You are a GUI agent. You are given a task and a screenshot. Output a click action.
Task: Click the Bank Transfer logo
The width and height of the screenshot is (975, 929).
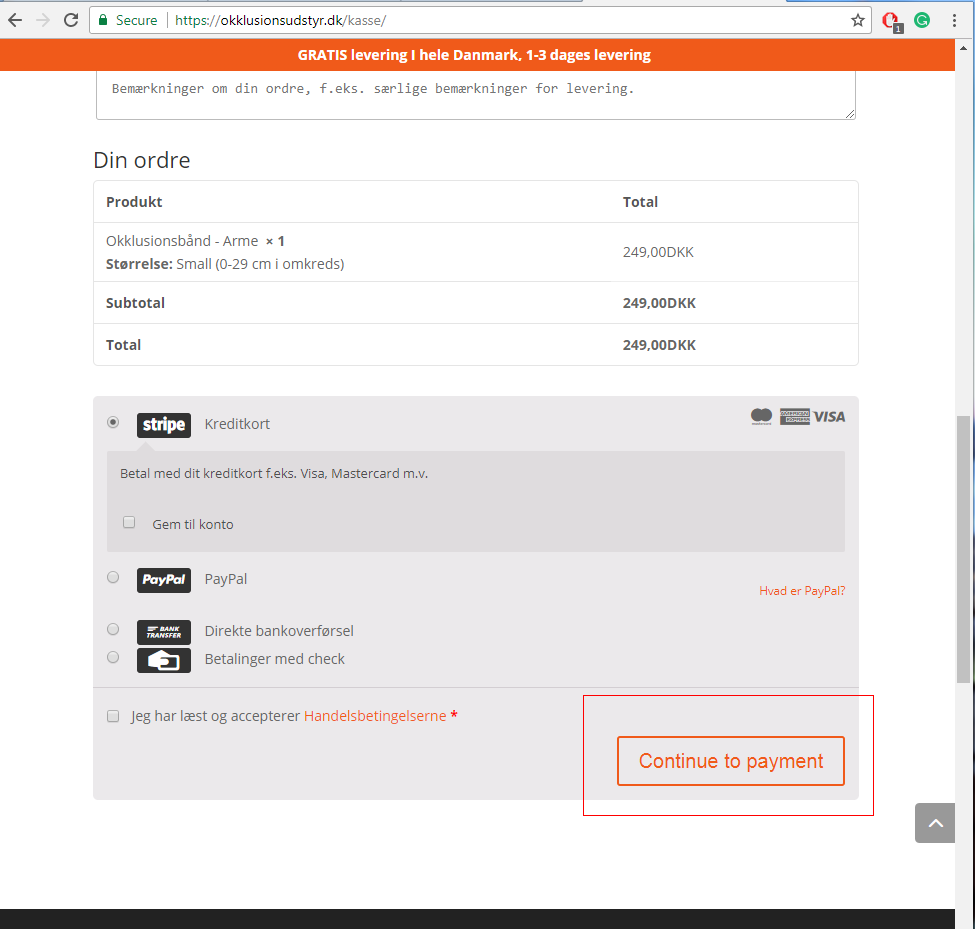pyautogui.click(x=164, y=632)
